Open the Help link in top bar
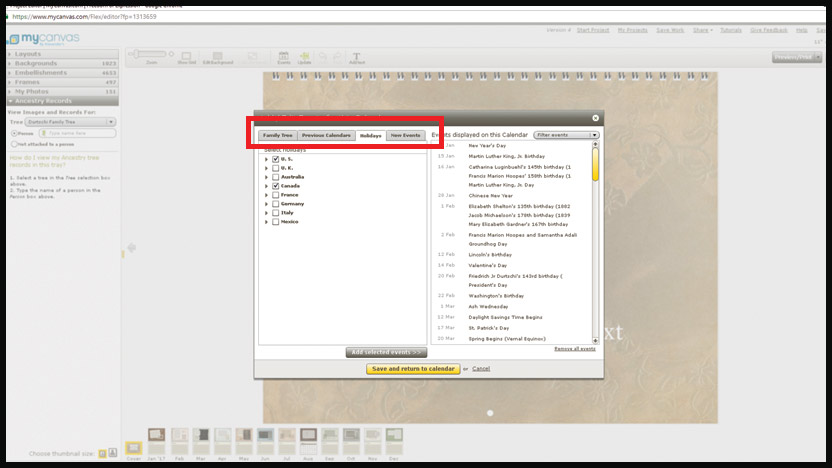832x468 pixels. click(x=801, y=30)
